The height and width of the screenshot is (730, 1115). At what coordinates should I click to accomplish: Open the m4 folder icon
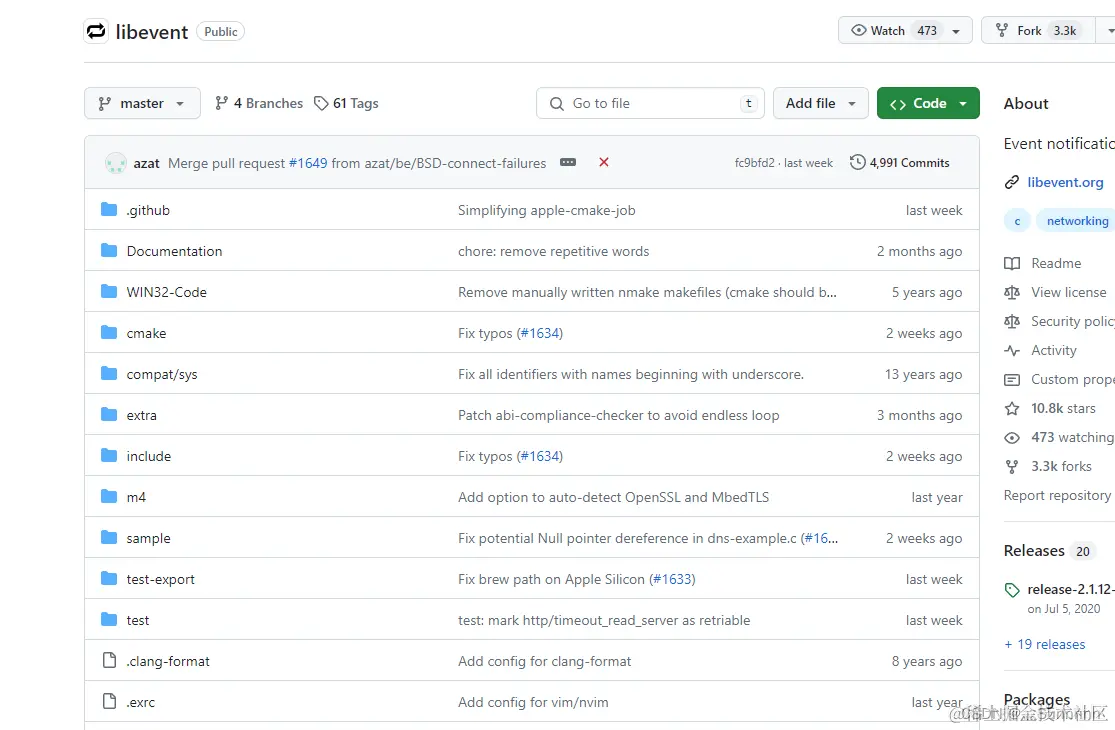[x=109, y=497]
